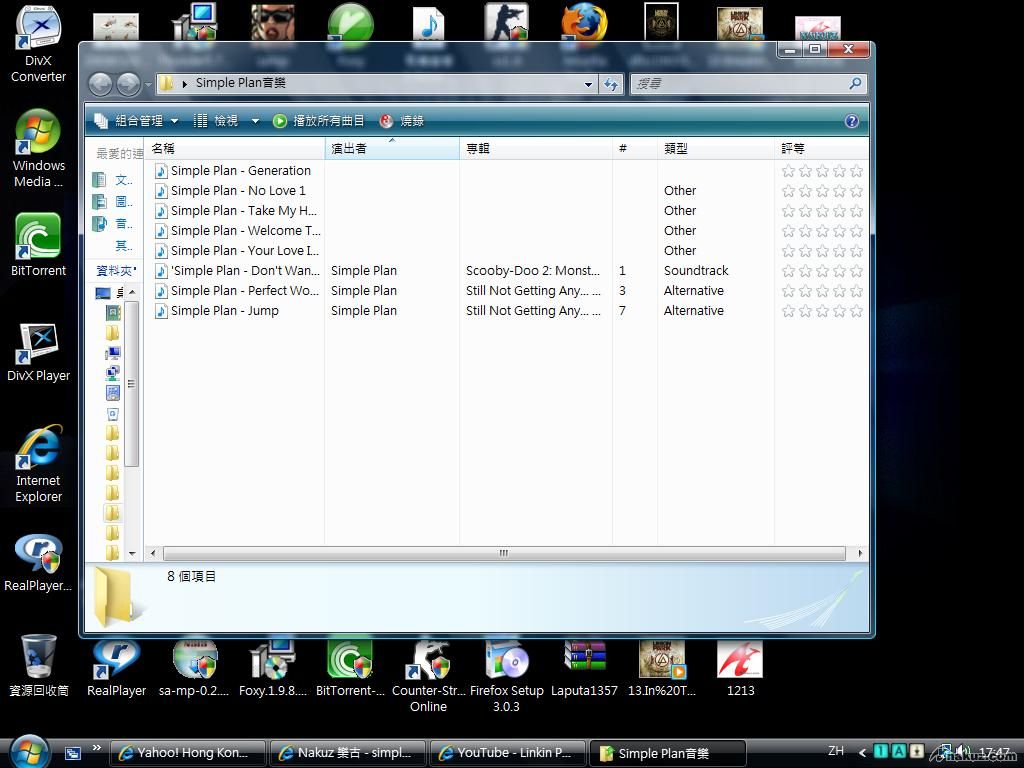The height and width of the screenshot is (768, 1024).
Task: Open Firefox Setup 3.0.3 icon
Action: point(506,676)
